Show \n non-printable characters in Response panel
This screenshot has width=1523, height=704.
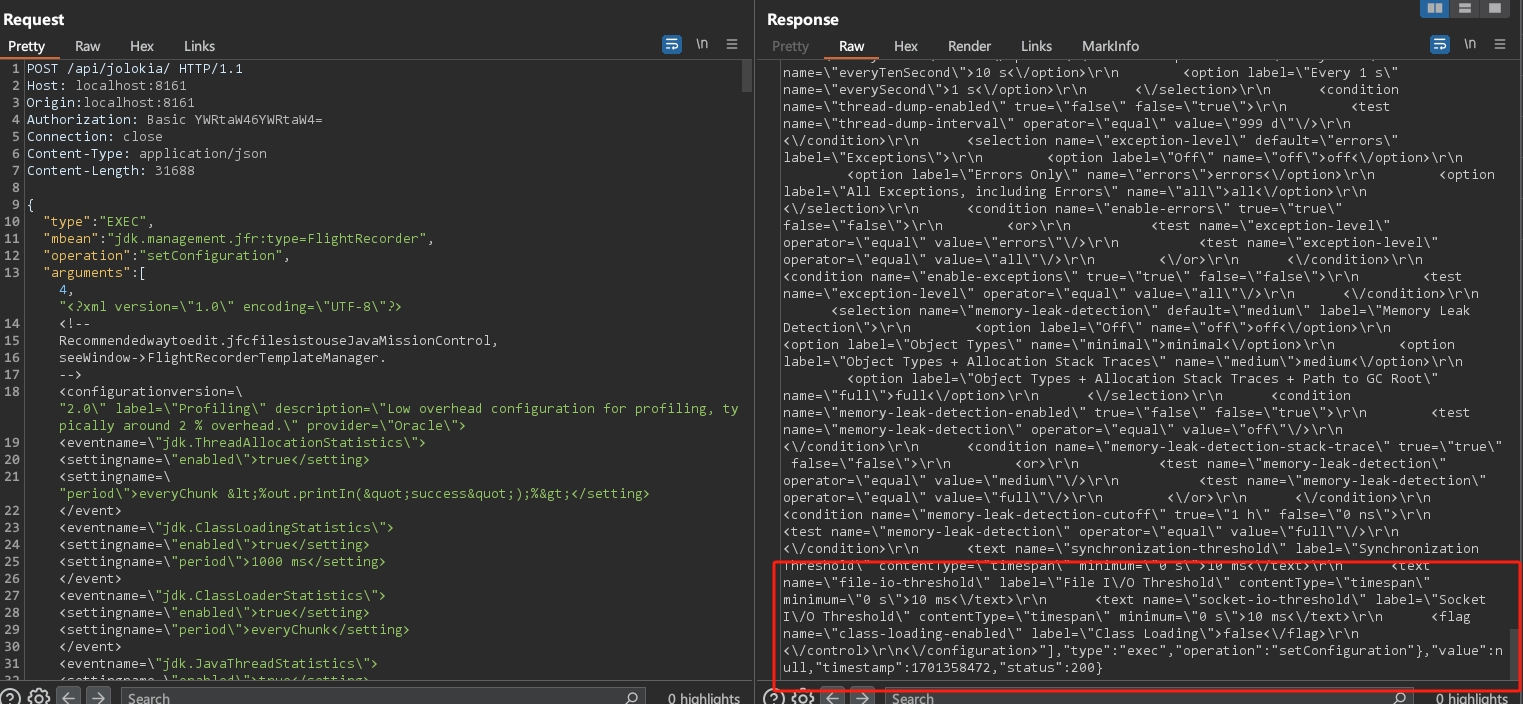tap(1470, 45)
